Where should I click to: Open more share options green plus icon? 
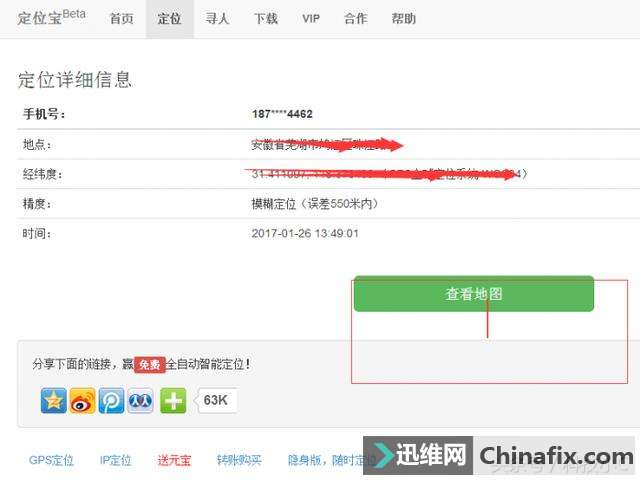tap(173, 400)
